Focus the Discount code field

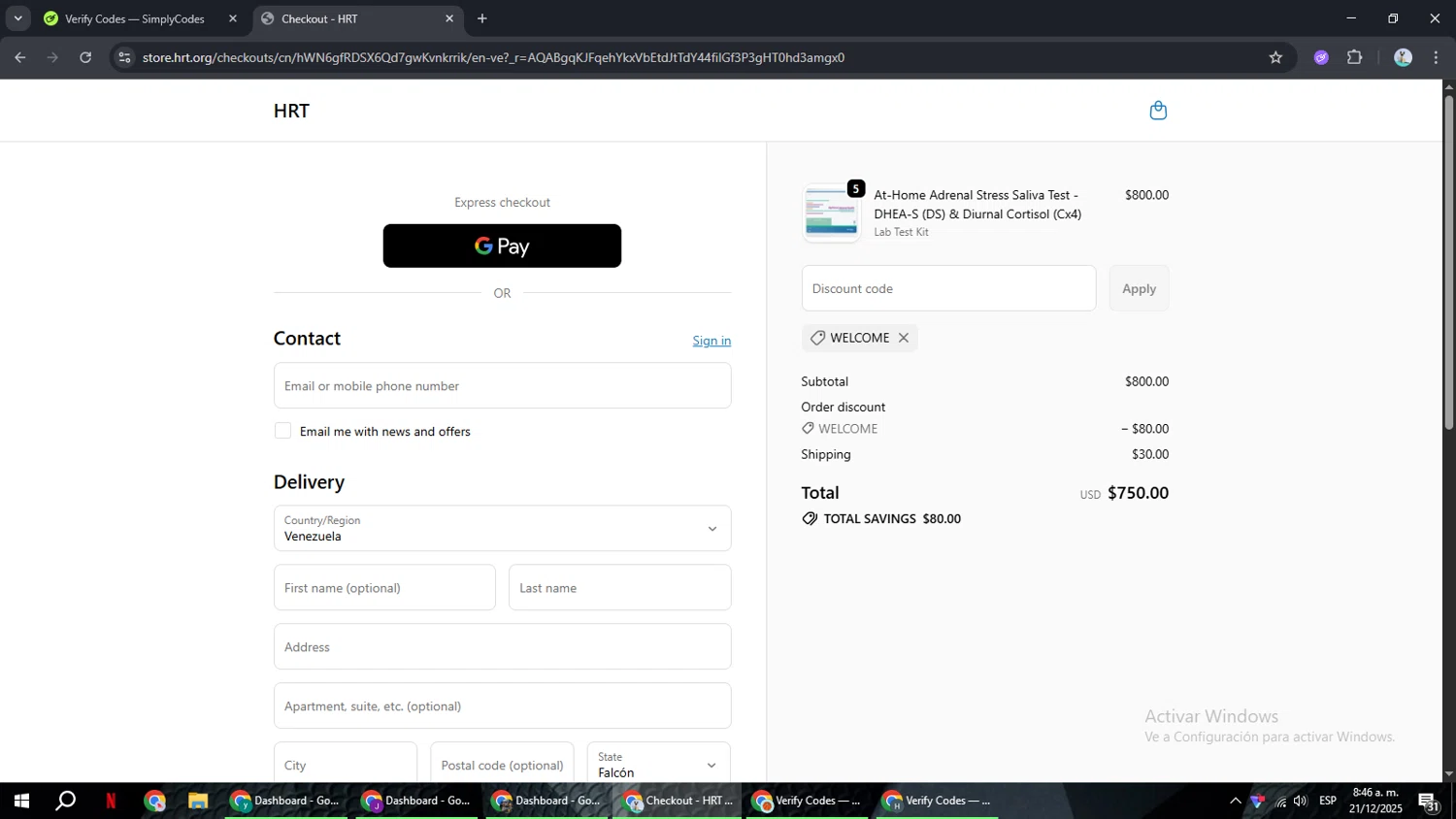(948, 288)
